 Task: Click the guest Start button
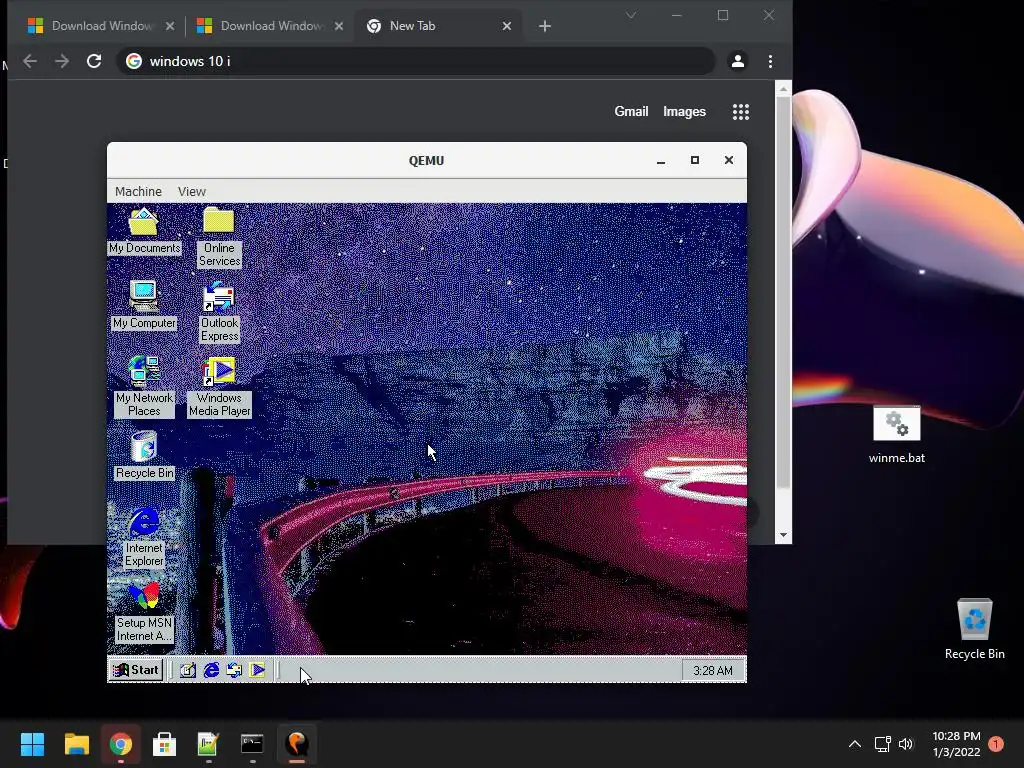[x=136, y=670]
